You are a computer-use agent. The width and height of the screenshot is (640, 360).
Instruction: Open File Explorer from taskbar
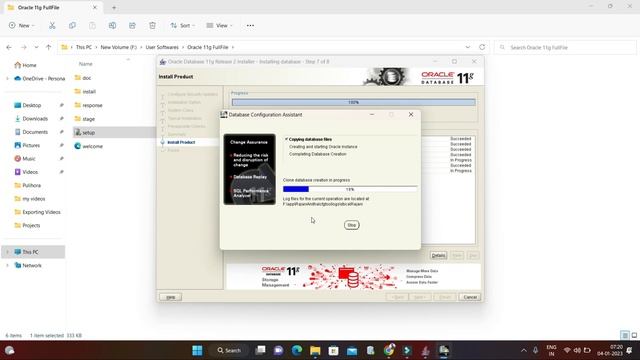[x=315, y=350]
